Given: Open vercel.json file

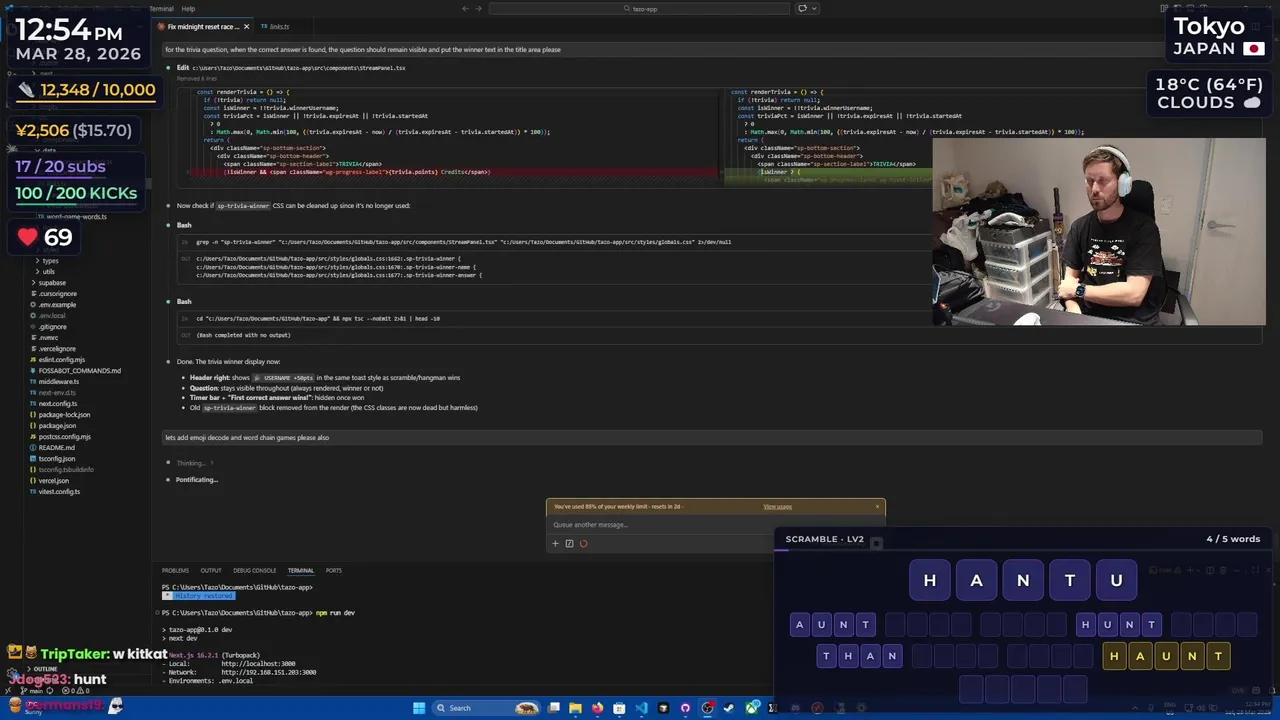Looking at the screenshot, I should (x=54, y=481).
